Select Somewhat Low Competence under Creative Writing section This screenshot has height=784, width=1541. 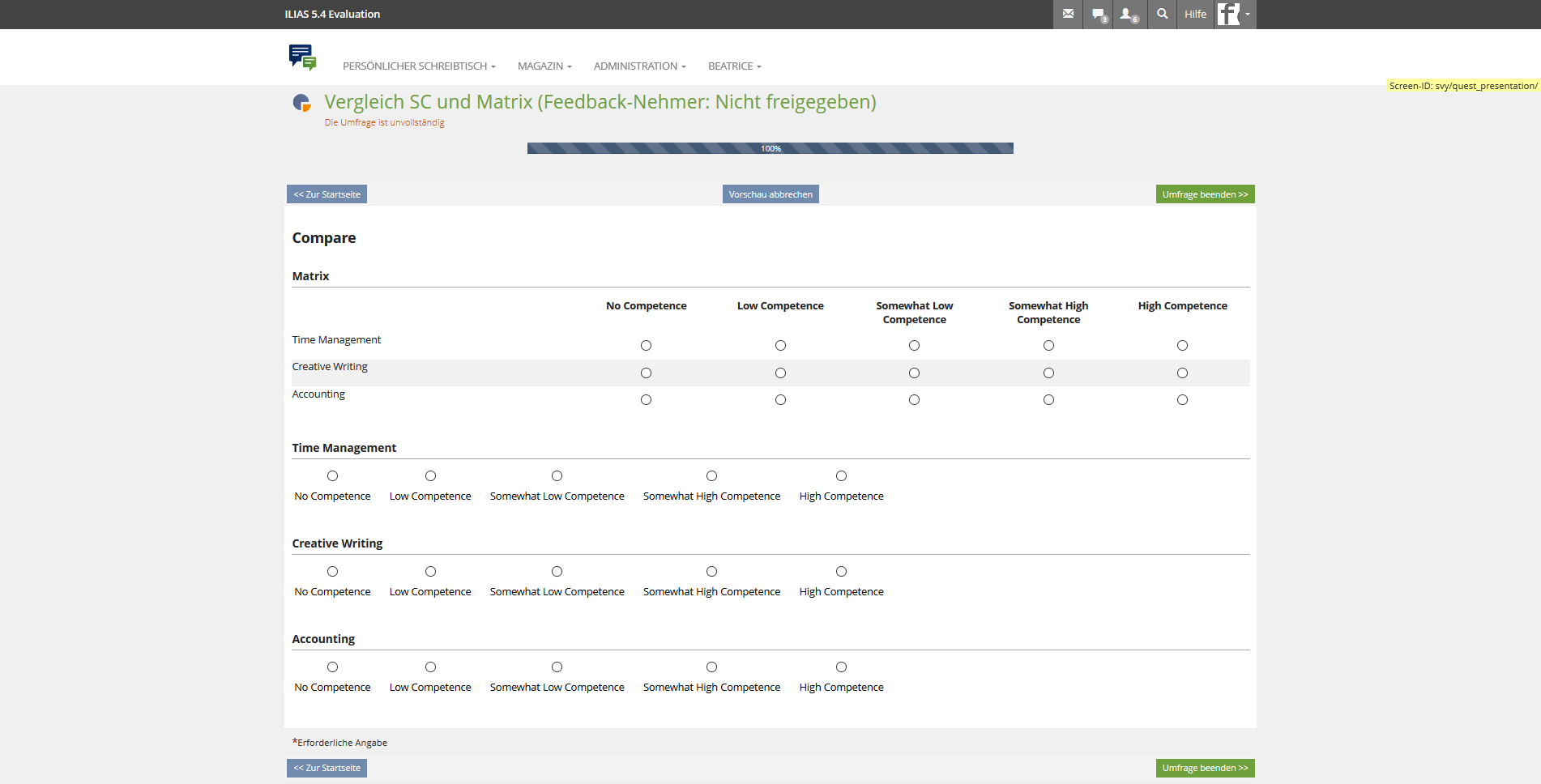pos(557,572)
